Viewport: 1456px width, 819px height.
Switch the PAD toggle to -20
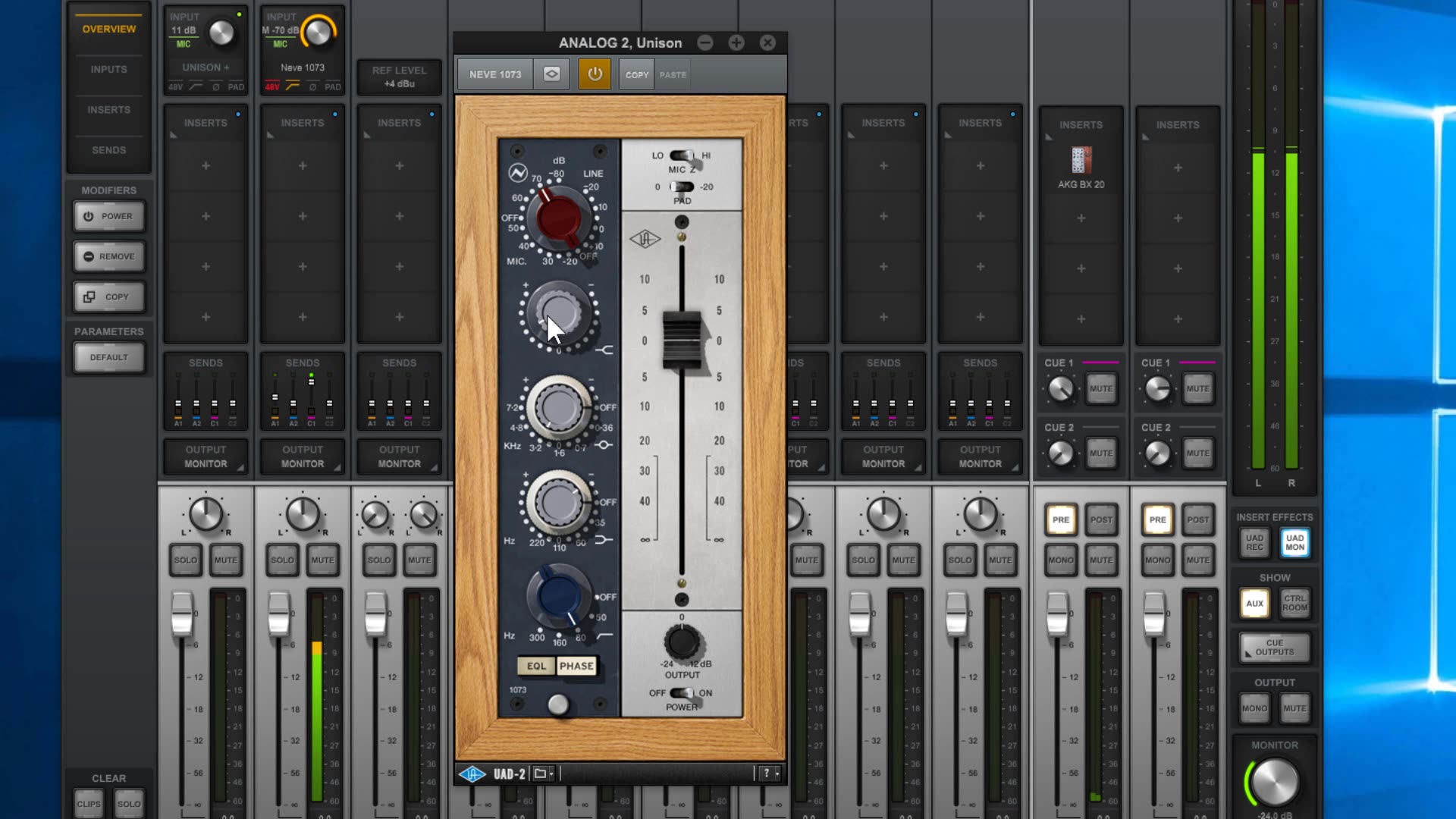686,187
